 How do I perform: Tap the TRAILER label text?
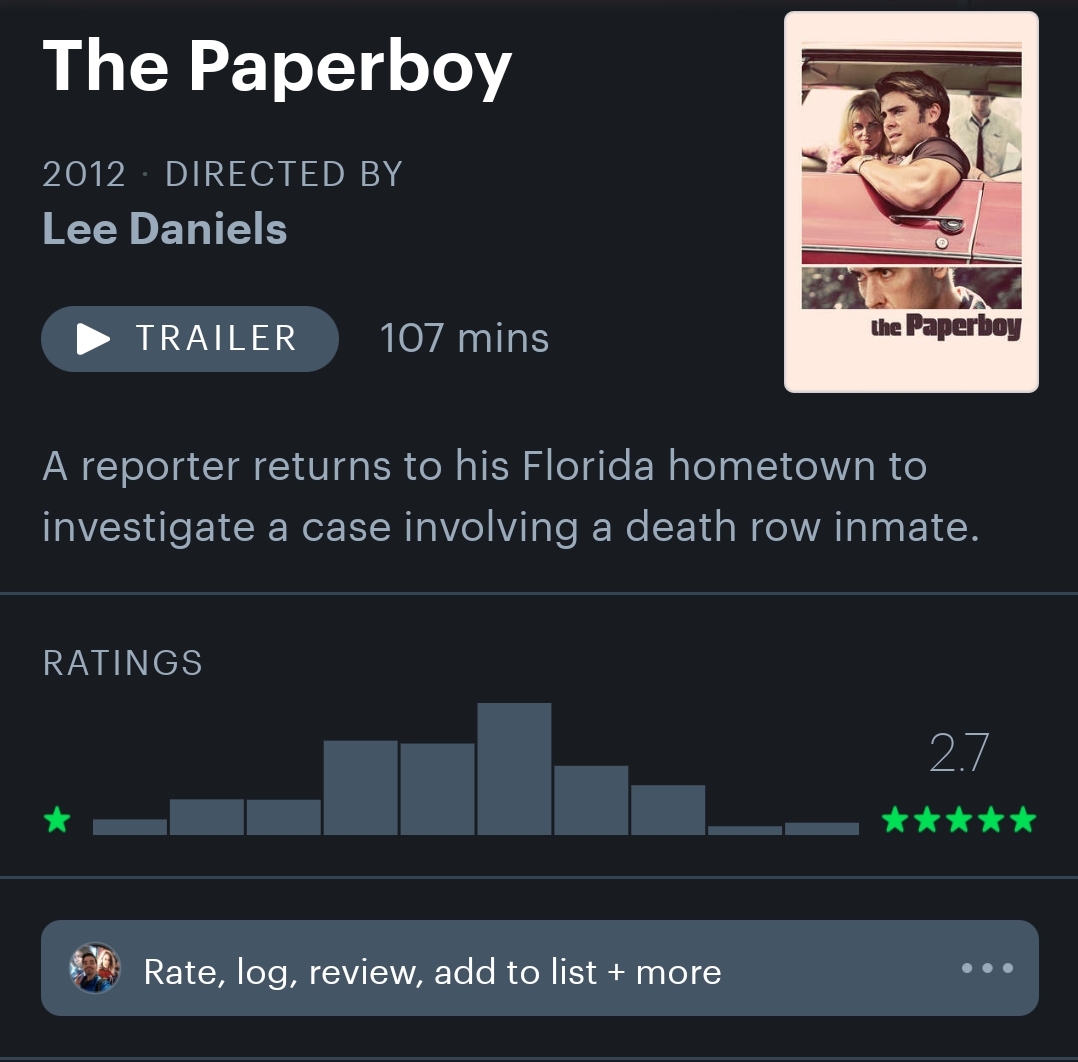(x=216, y=338)
